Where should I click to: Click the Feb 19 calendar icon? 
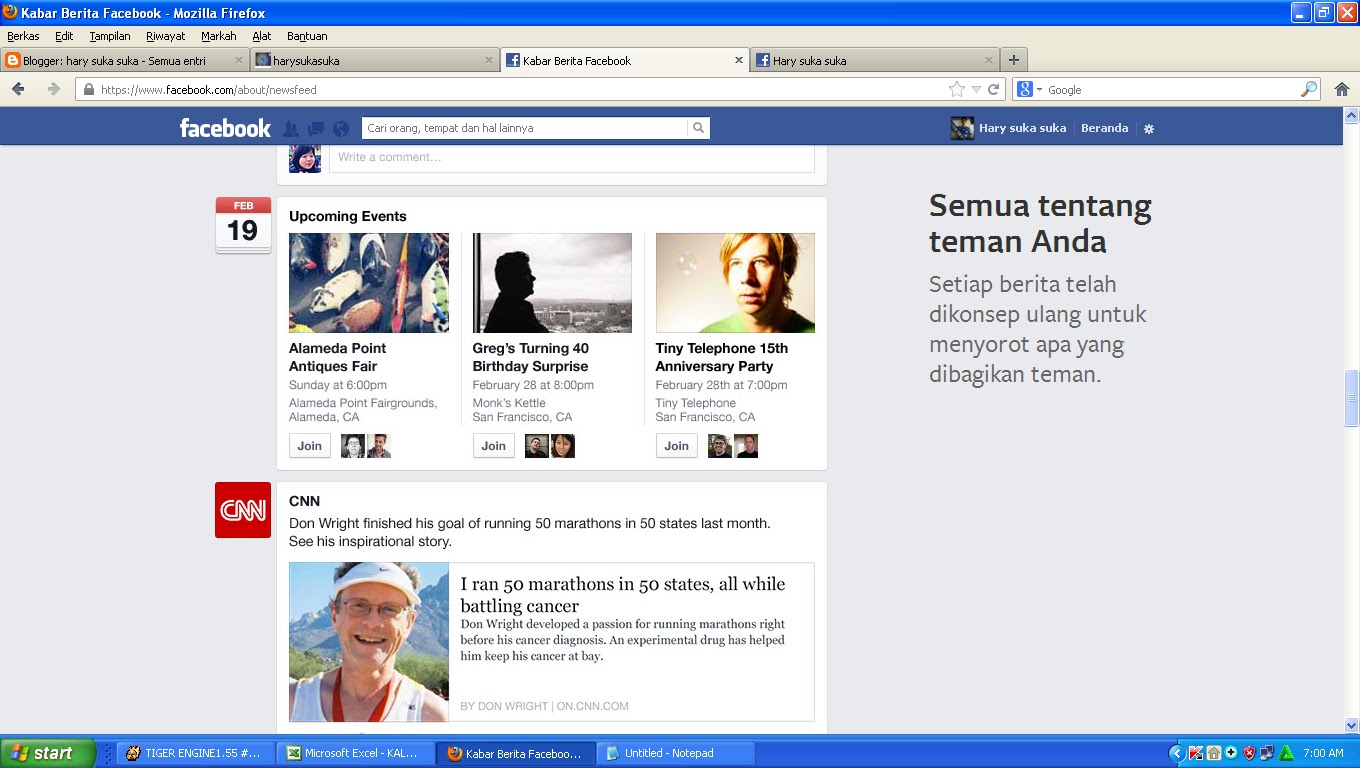[x=243, y=225]
